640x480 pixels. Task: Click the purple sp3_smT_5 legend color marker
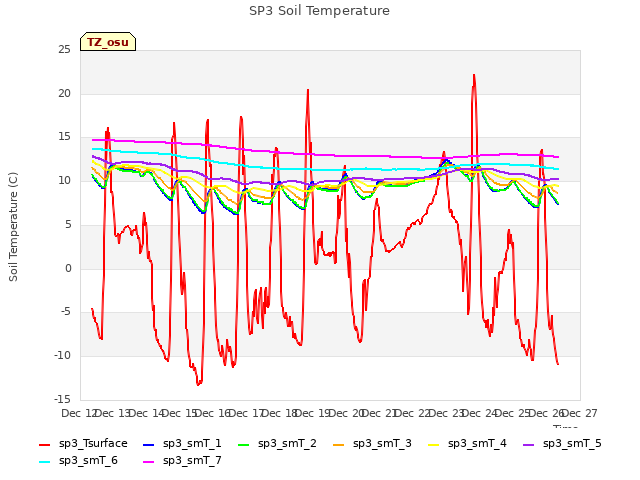tap(529, 444)
